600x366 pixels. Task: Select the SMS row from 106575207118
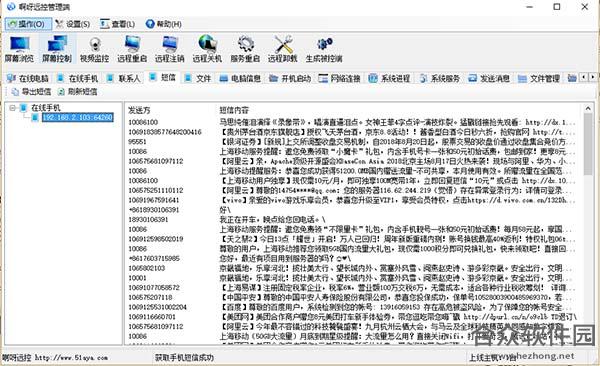click(x=352, y=297)
